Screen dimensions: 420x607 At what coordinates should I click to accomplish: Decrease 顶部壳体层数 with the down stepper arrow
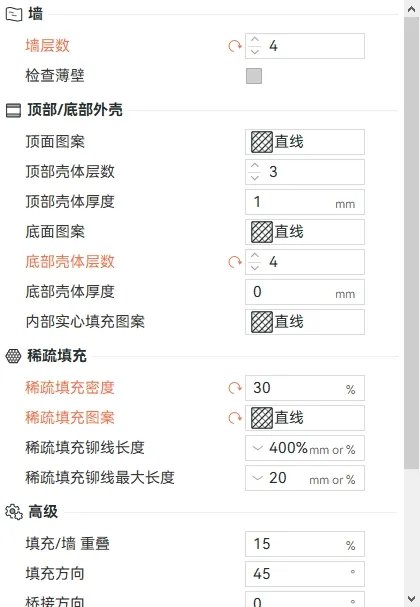255,178
